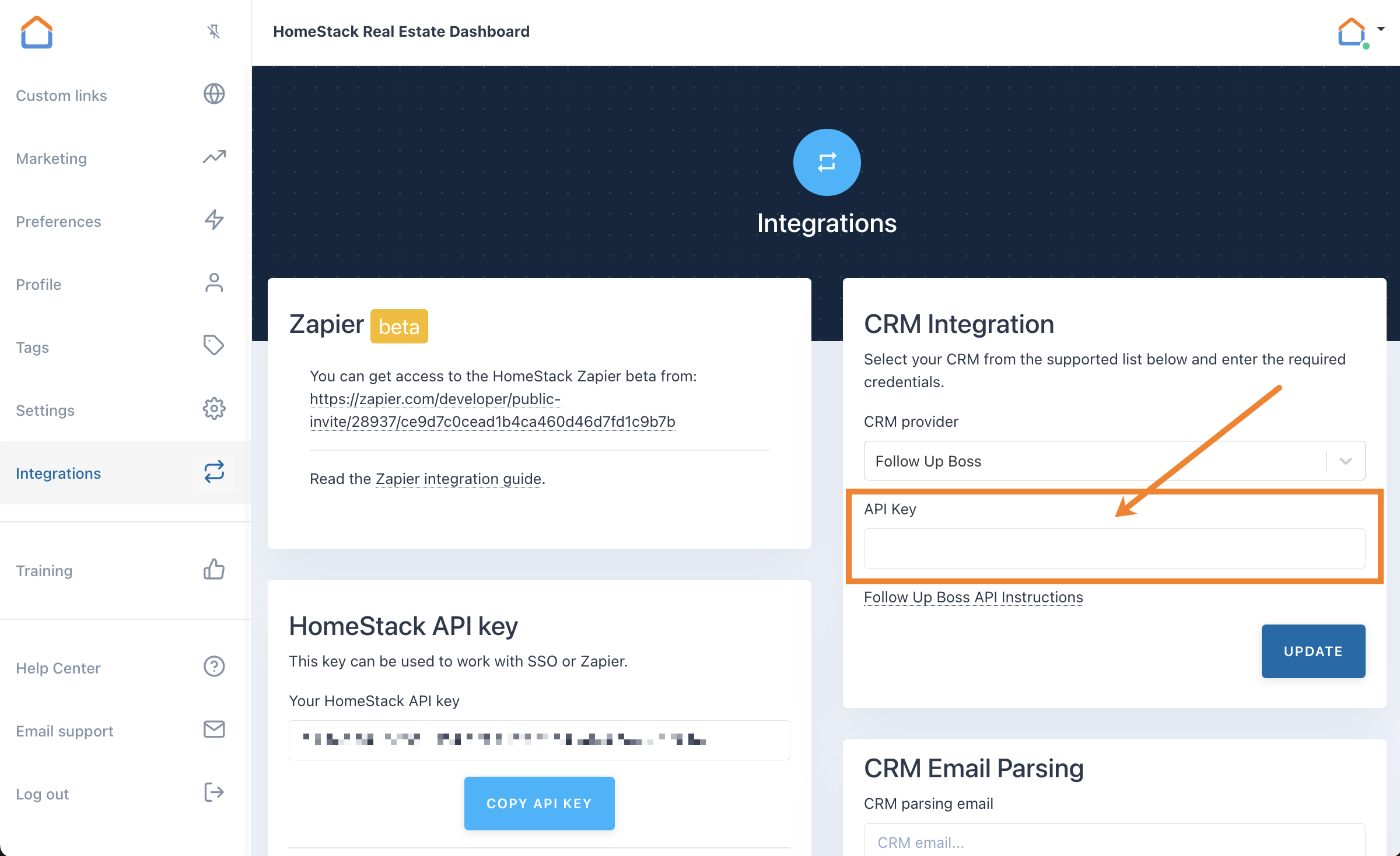Open Follow Up Boss API Instructions link

[973, 597]
